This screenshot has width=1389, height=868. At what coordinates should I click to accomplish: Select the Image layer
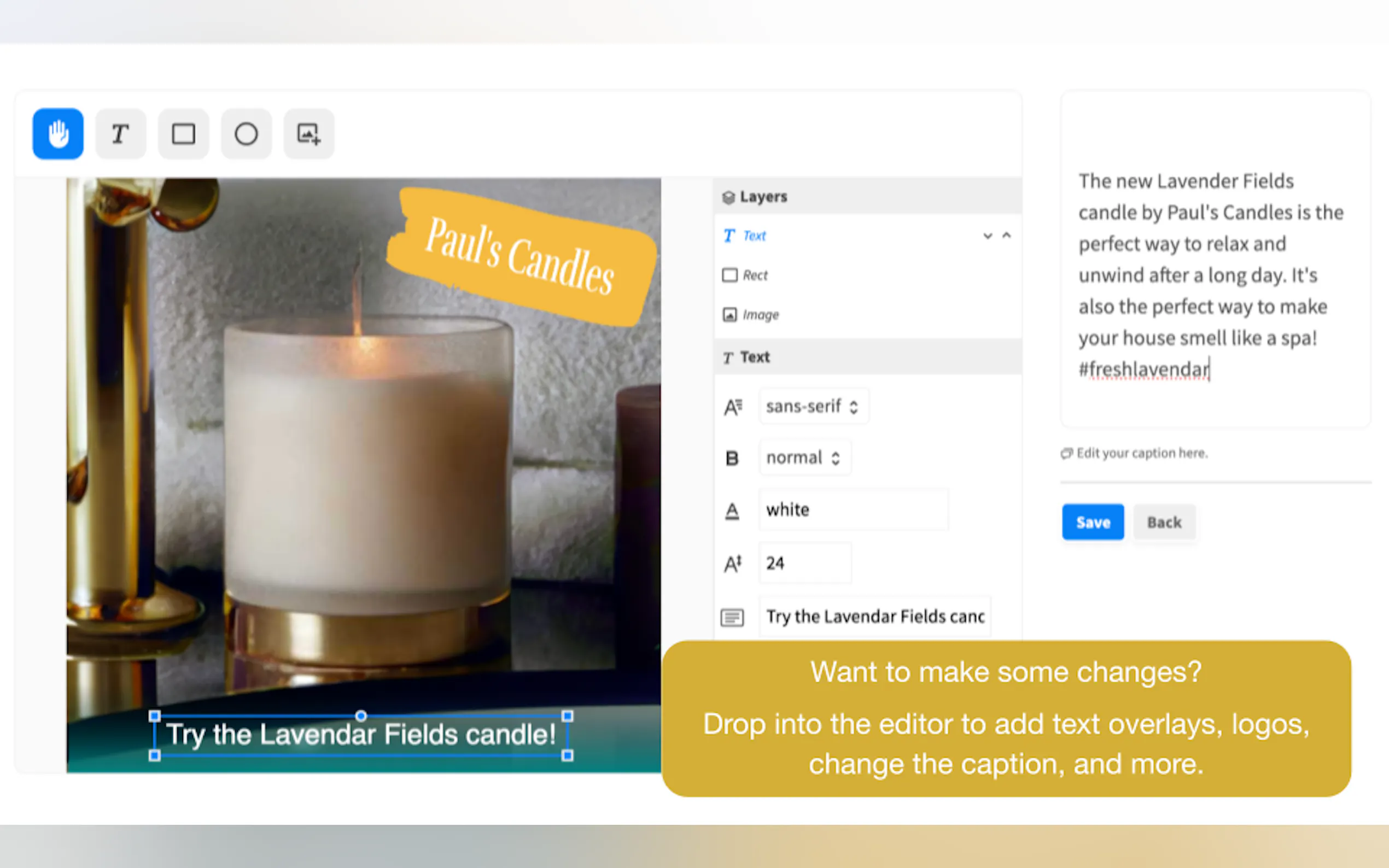868,315
